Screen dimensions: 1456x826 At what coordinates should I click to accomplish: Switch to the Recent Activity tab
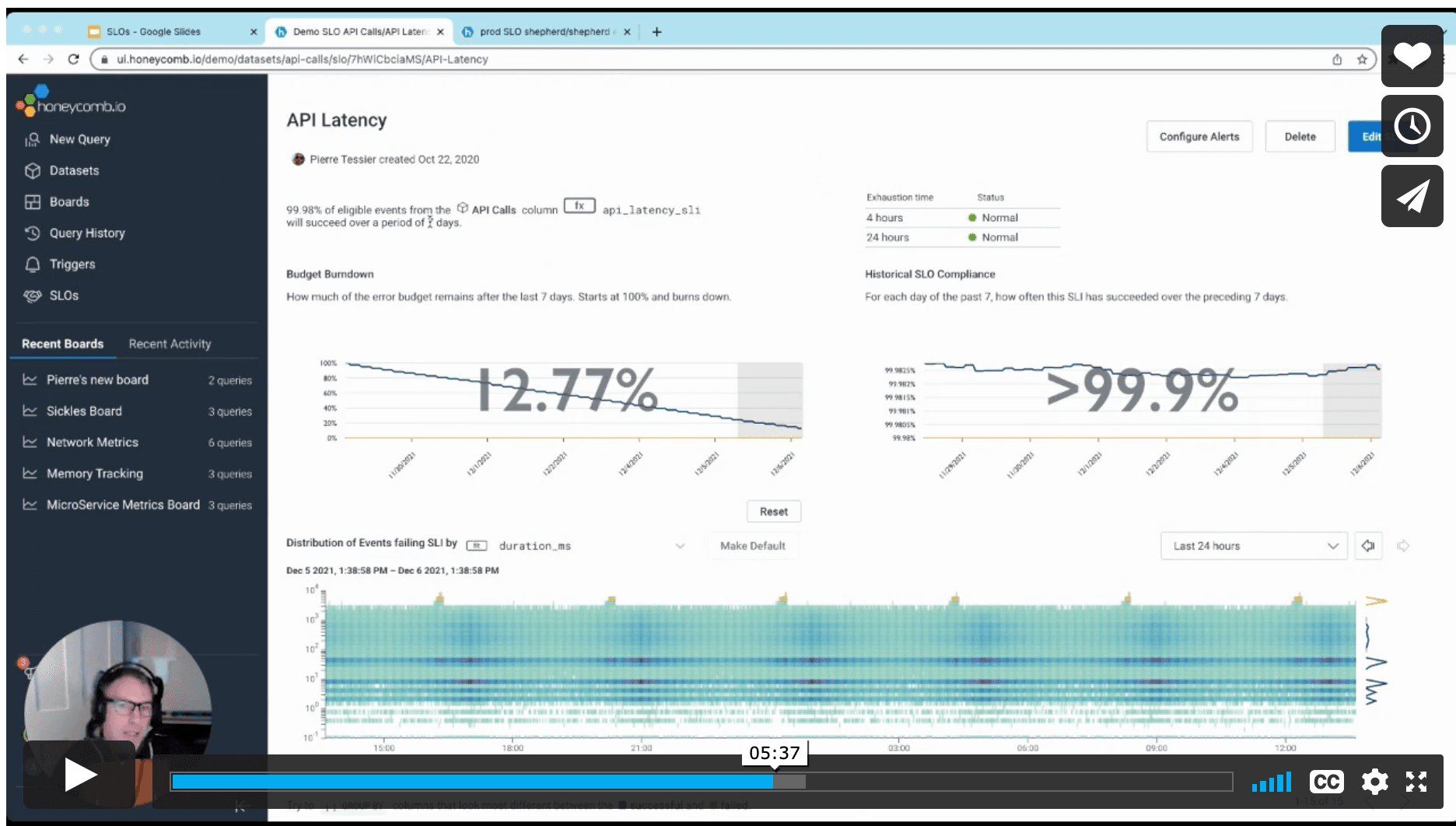(x=170, y=344)
